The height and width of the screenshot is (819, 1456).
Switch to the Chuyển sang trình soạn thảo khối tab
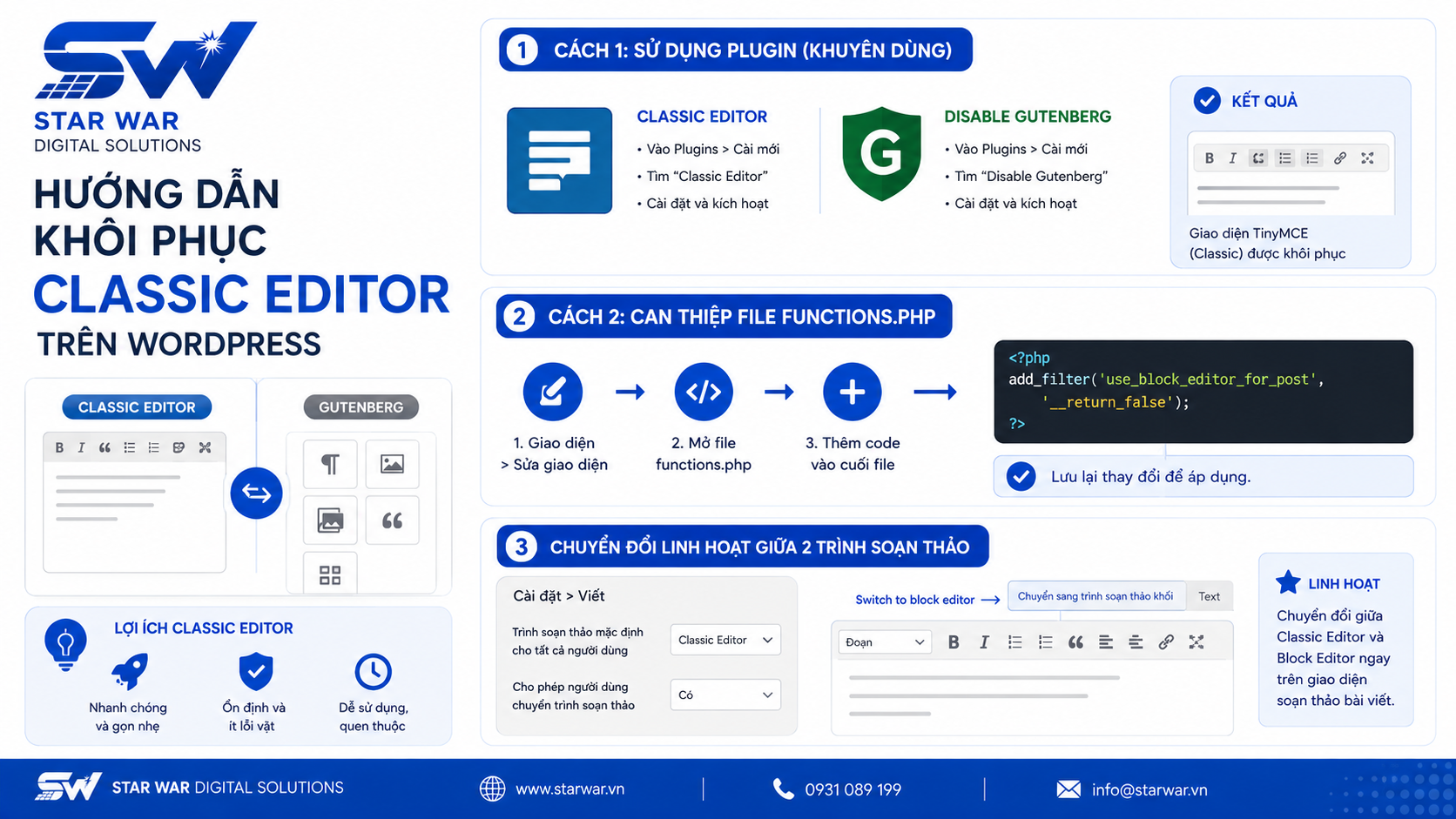tap(1095, 596)
